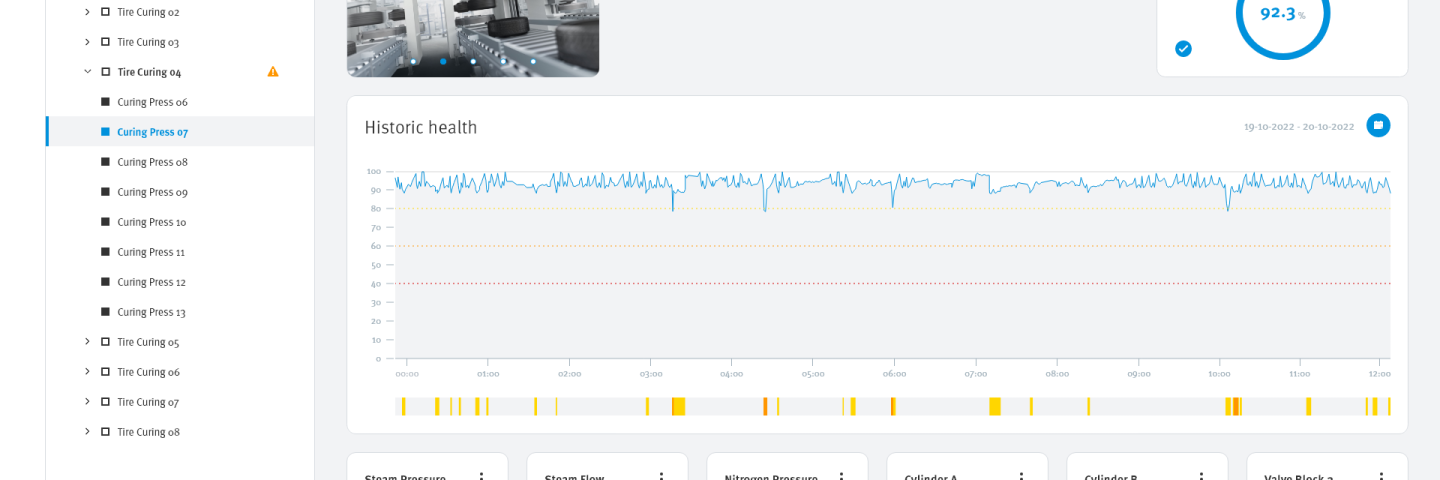This screenshot has height=480, width=1440.
Task: Click the 19-10-2022 - 20-10-2022 date range
Action: (x=1298, y=127)
